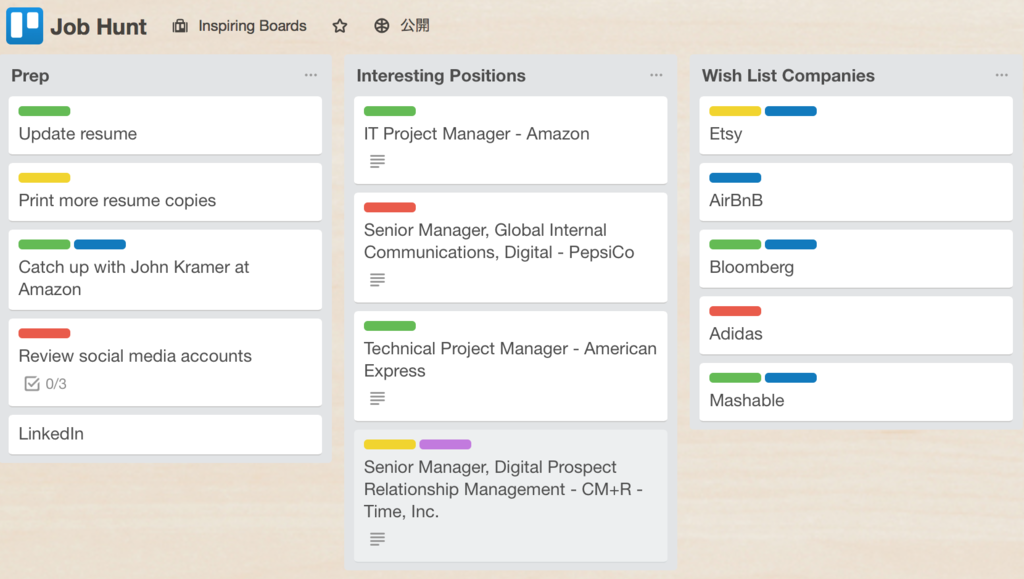
Task: Open the Update resume card
Action: [165, 125]
